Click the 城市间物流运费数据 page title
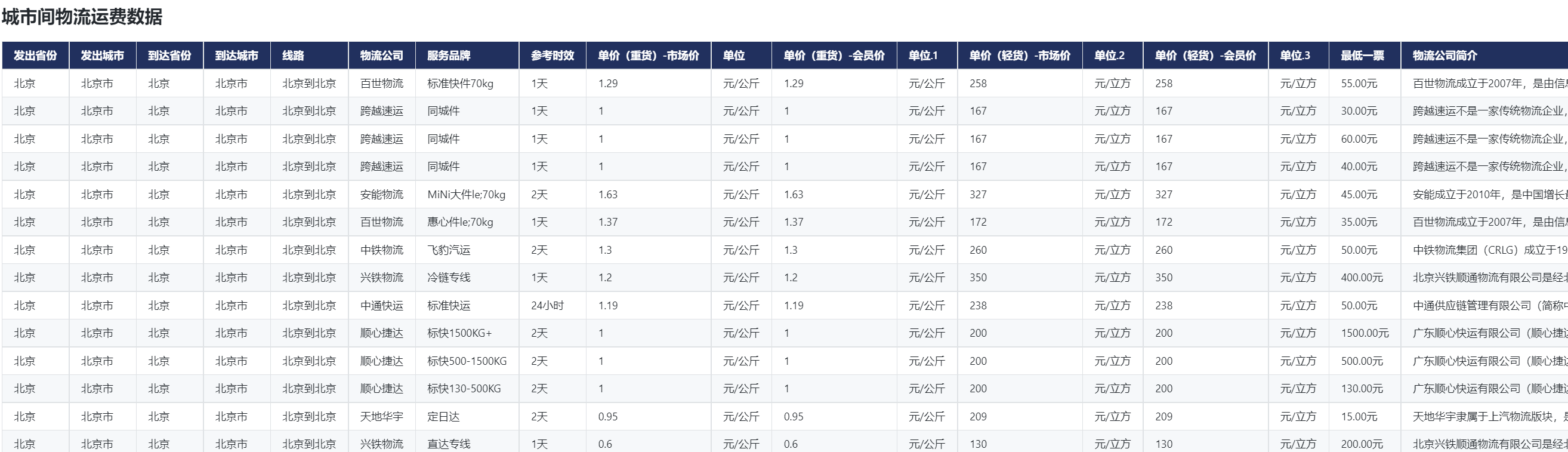The width and height of the screenshot is (1568, 452). click(82, 17)
